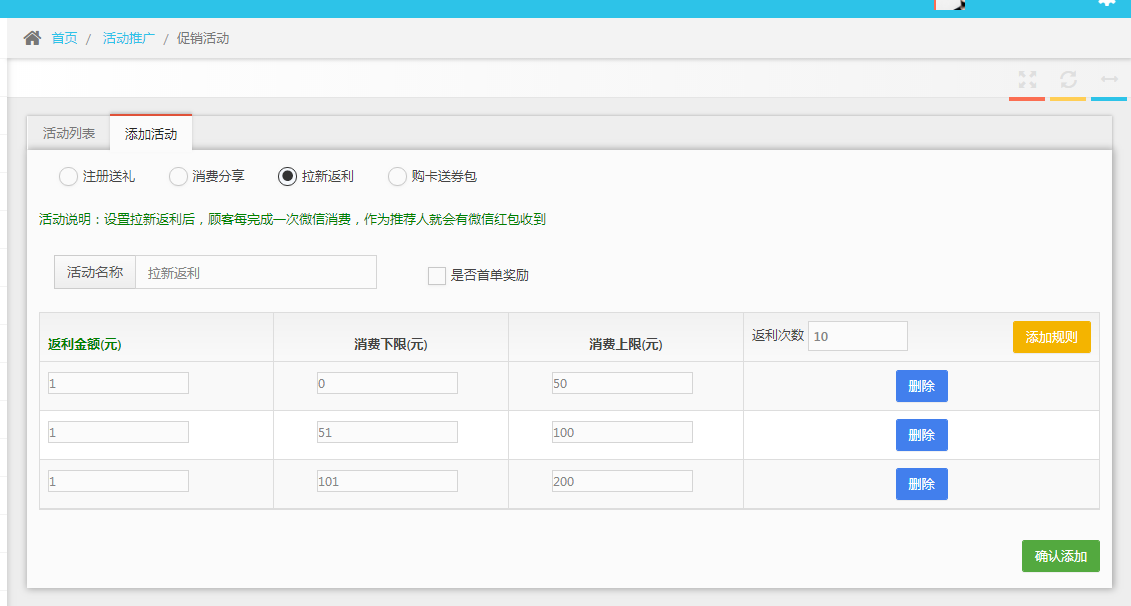Click the home icon in breadcrumb
Viewport: 1131px width, 606px height.
coord(33,38)
